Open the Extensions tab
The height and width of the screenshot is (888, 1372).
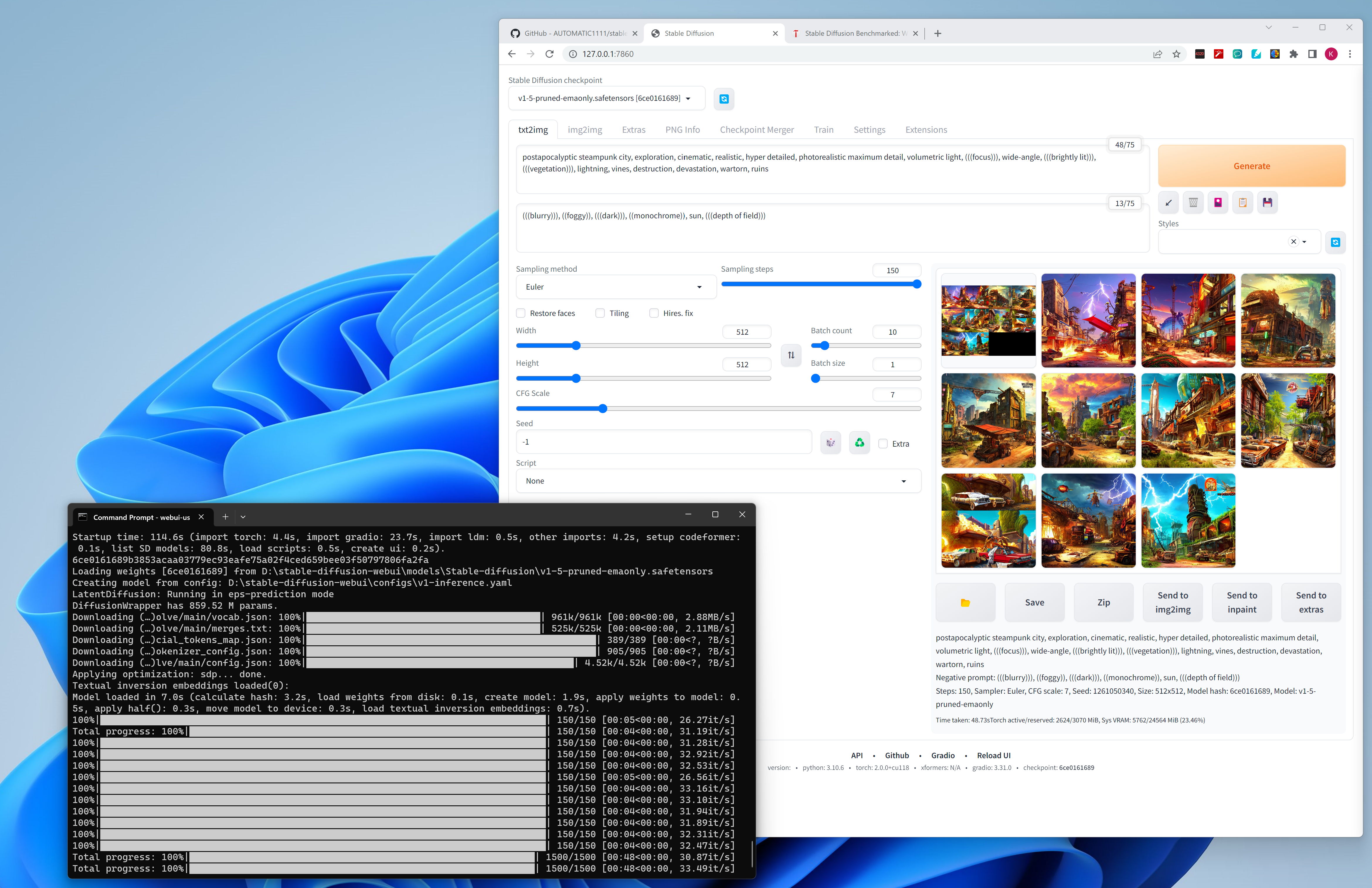point(926,130)
